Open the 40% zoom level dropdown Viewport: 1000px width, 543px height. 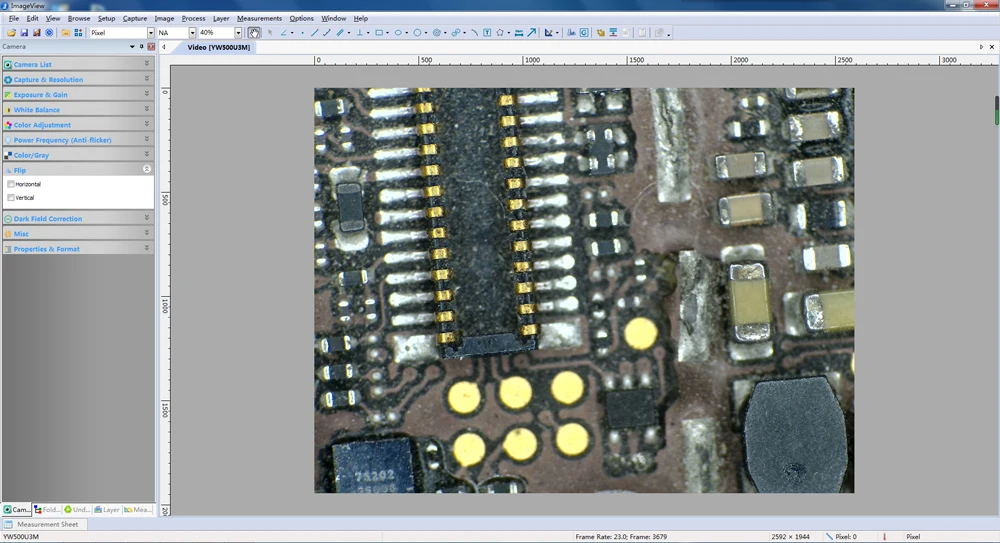(238, 33)
